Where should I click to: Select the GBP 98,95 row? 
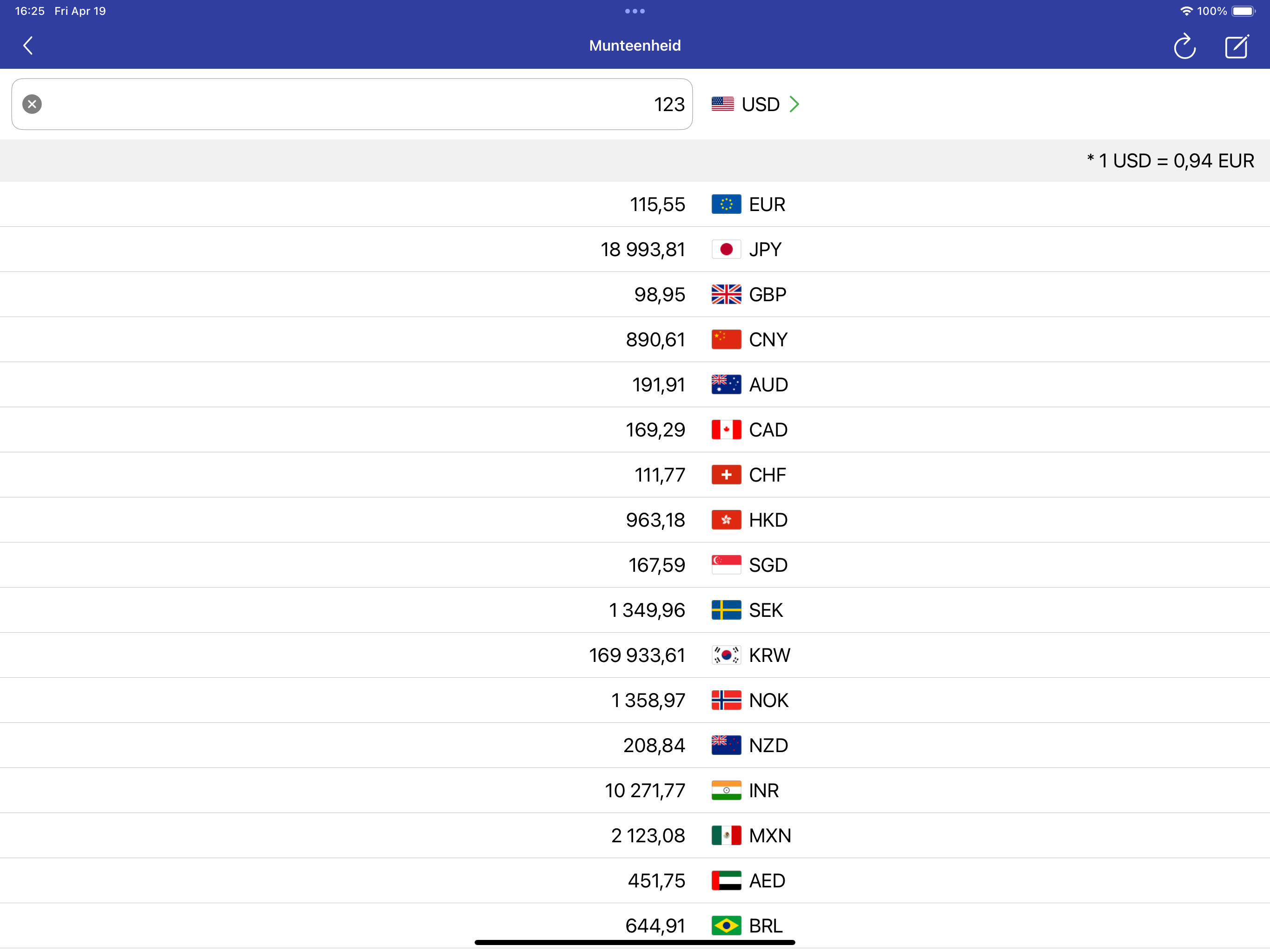click(x=635, y=295)
